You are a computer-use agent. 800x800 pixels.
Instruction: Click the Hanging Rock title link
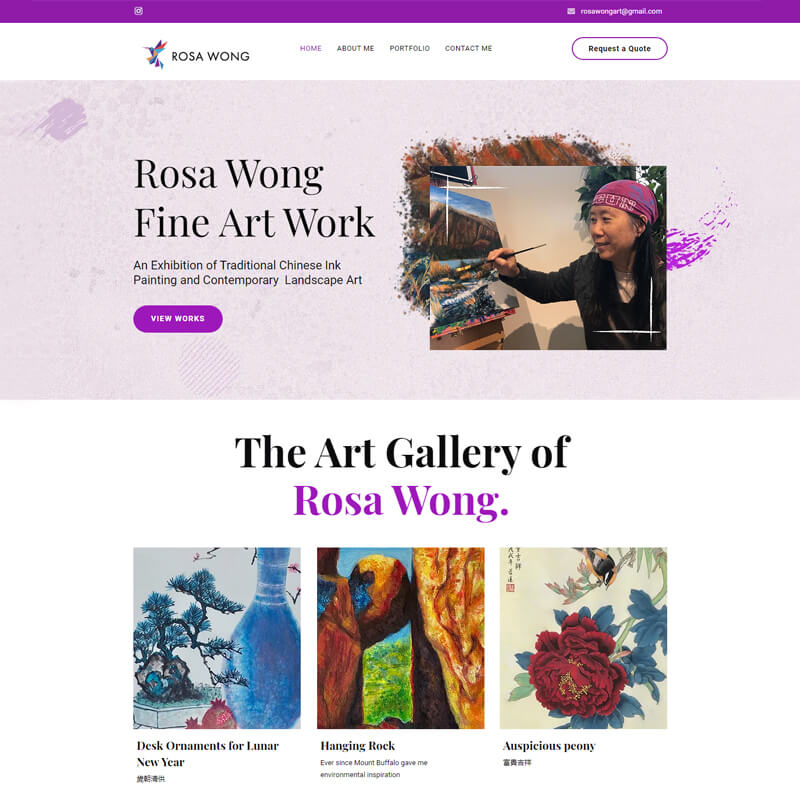coord(358,746)
